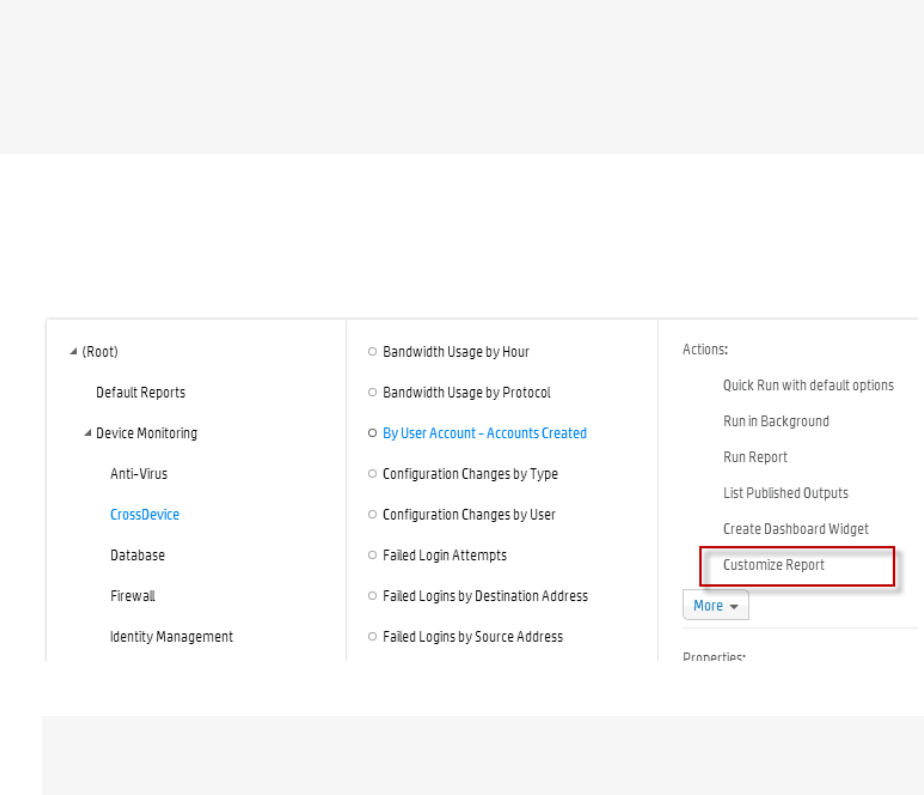
Task: Choose Create Dashboard Widget action
Action: point(796,529)
